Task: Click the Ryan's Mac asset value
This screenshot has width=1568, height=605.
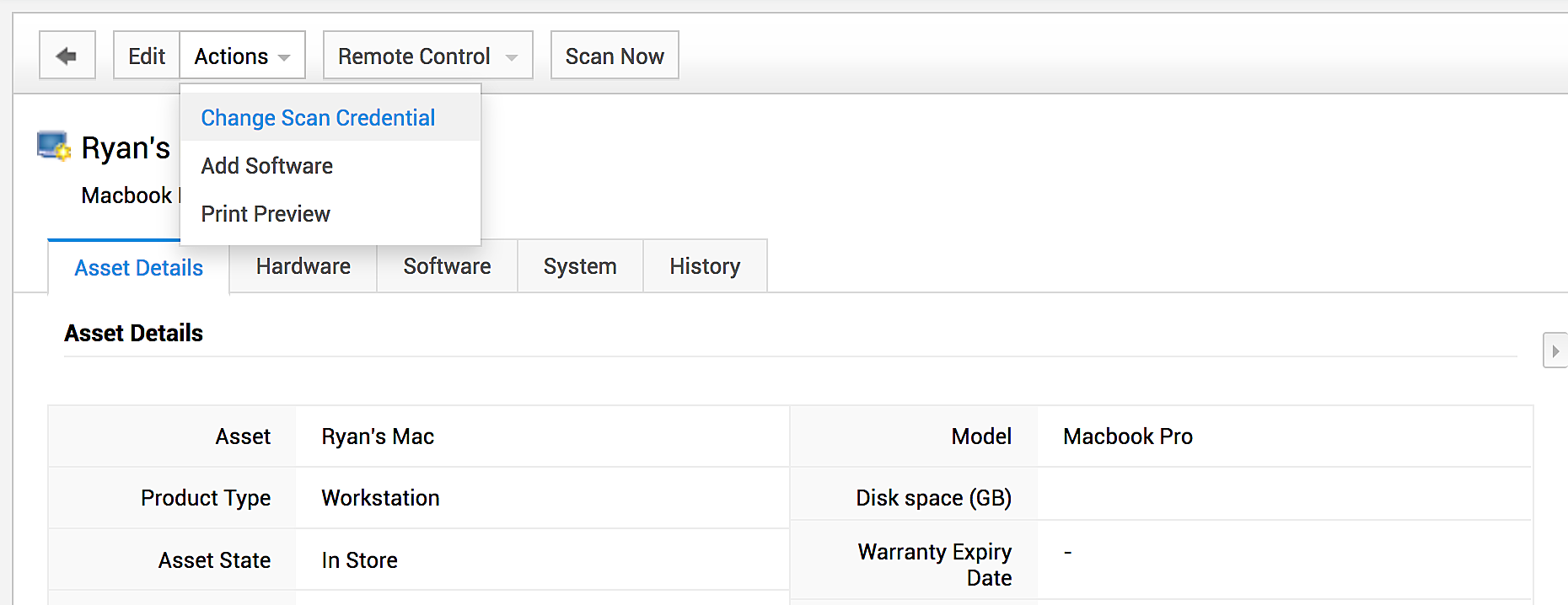Action: pyautogui.click(x=378, y=436)
